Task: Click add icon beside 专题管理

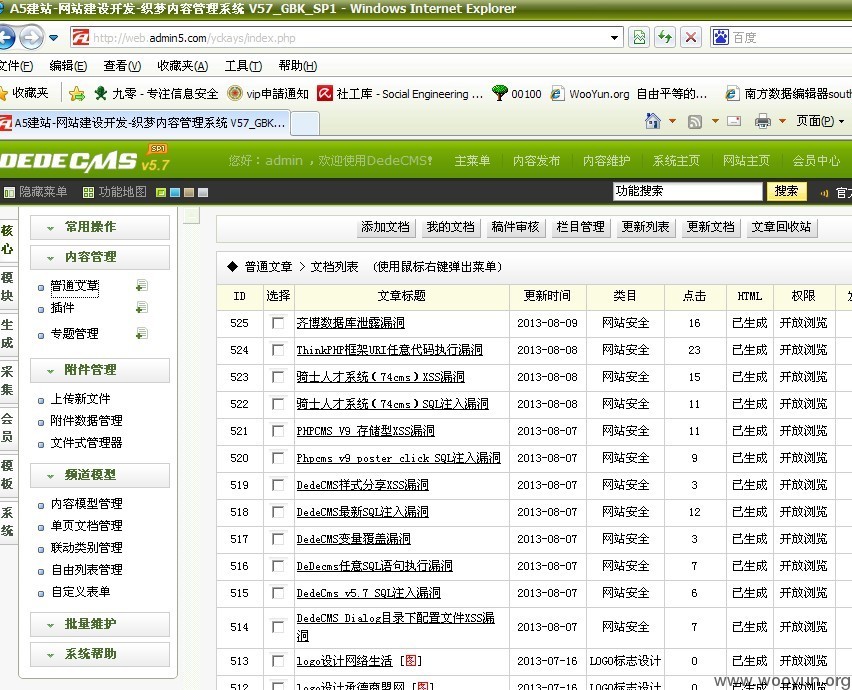Action: 142,333
